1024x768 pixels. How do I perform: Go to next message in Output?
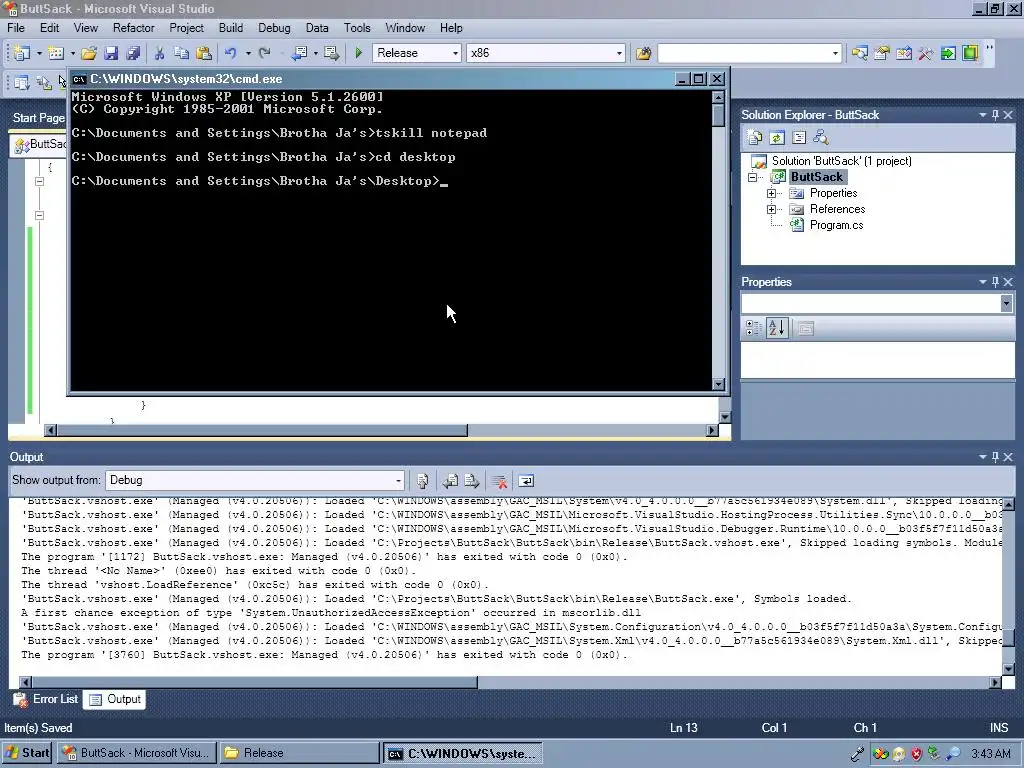(472, 481)
